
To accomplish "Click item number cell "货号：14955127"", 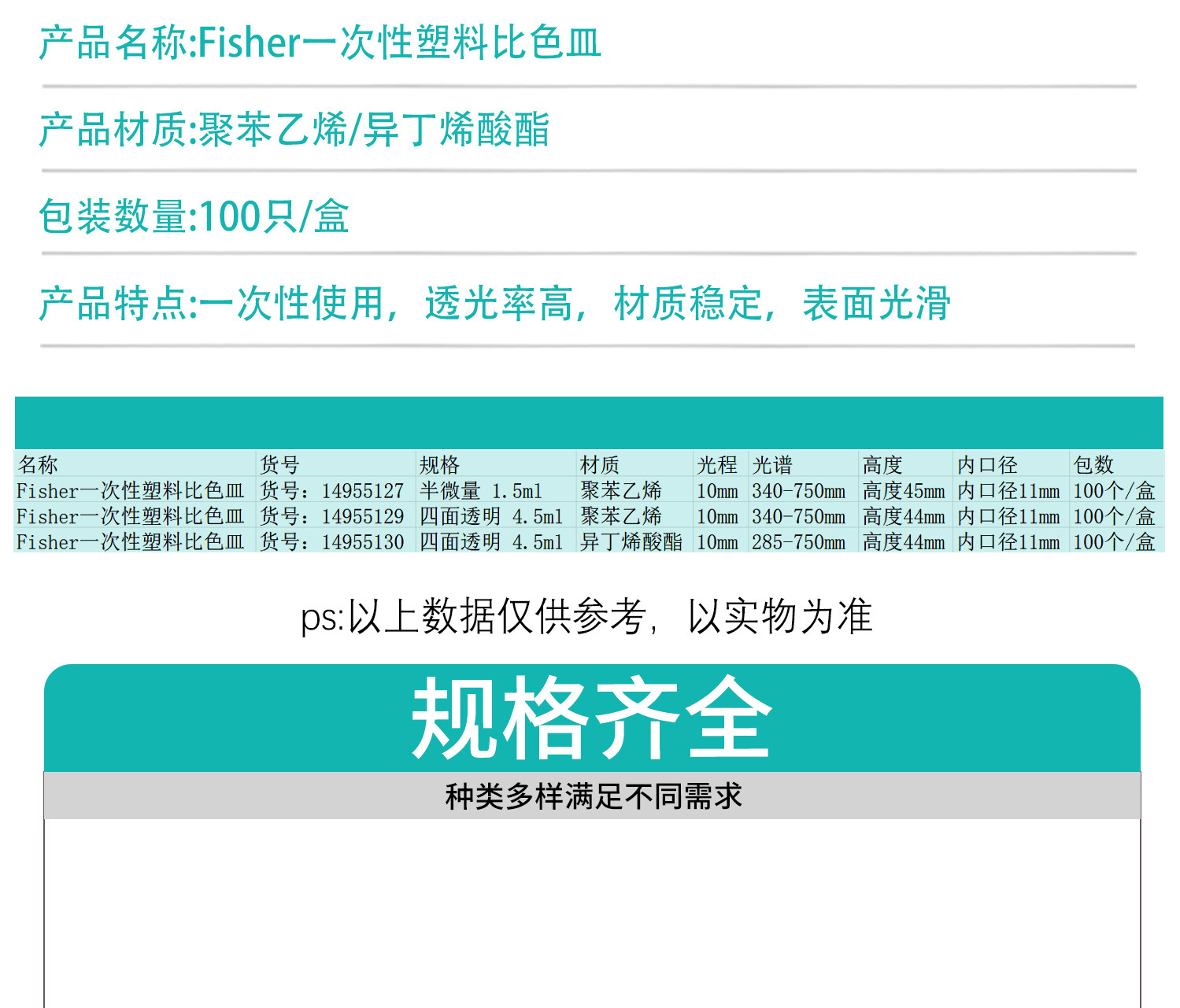I will [x=331, y=490].
